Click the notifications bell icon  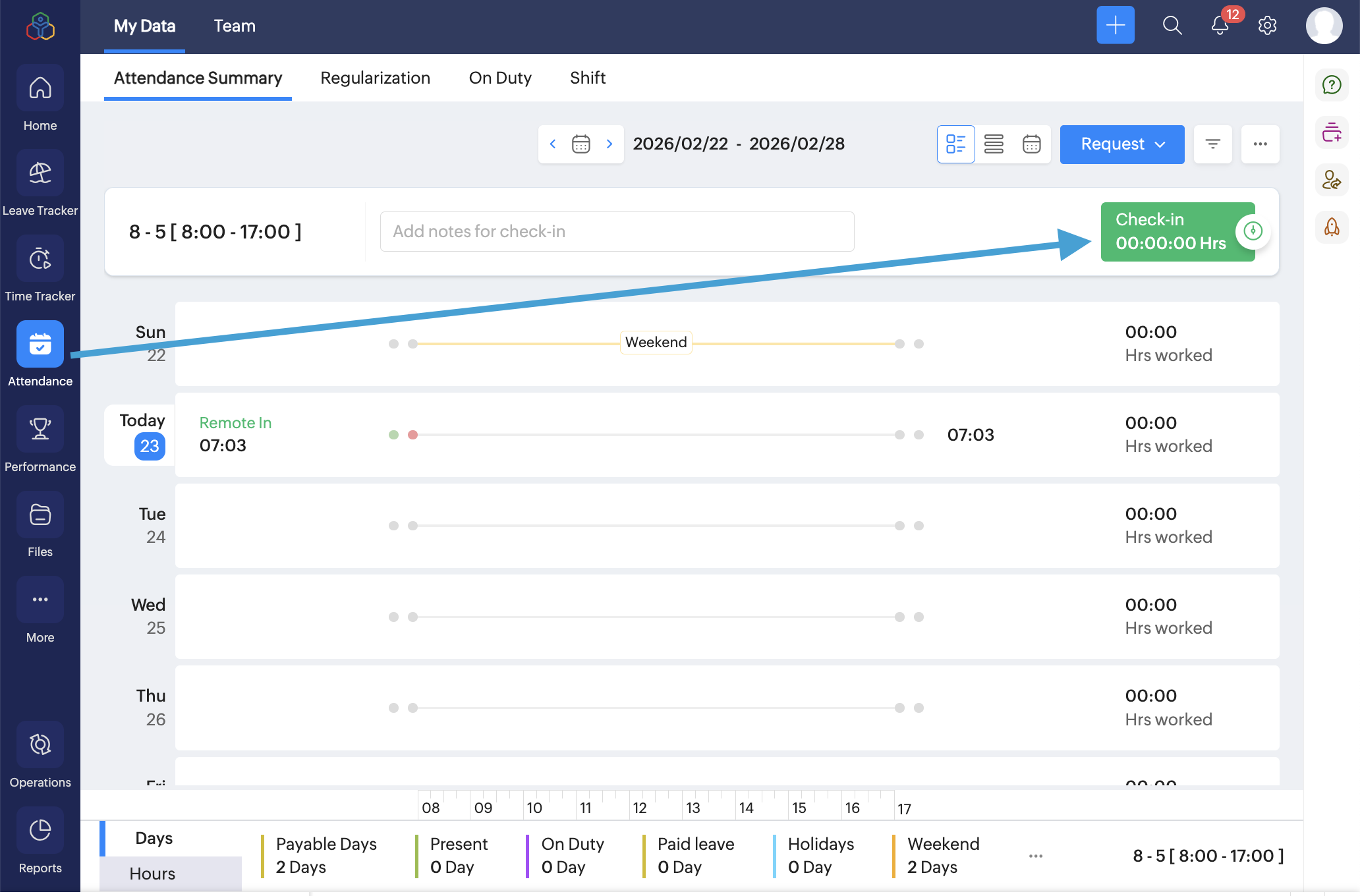[1220, 26]
